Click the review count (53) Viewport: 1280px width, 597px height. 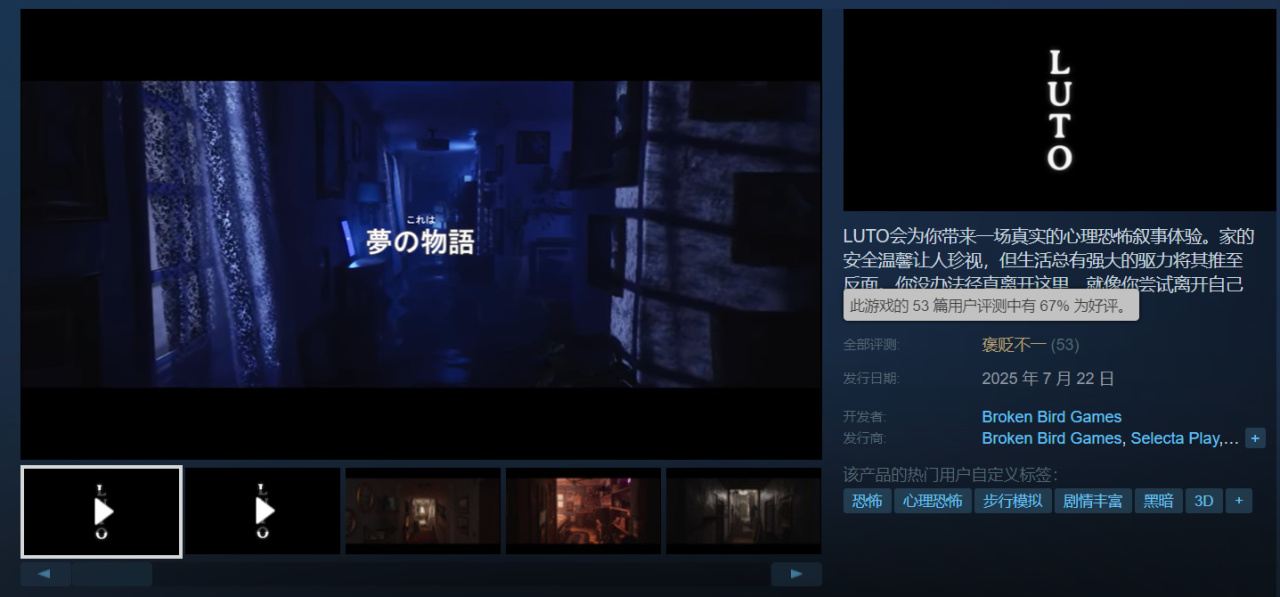(x=1065, y=345)
